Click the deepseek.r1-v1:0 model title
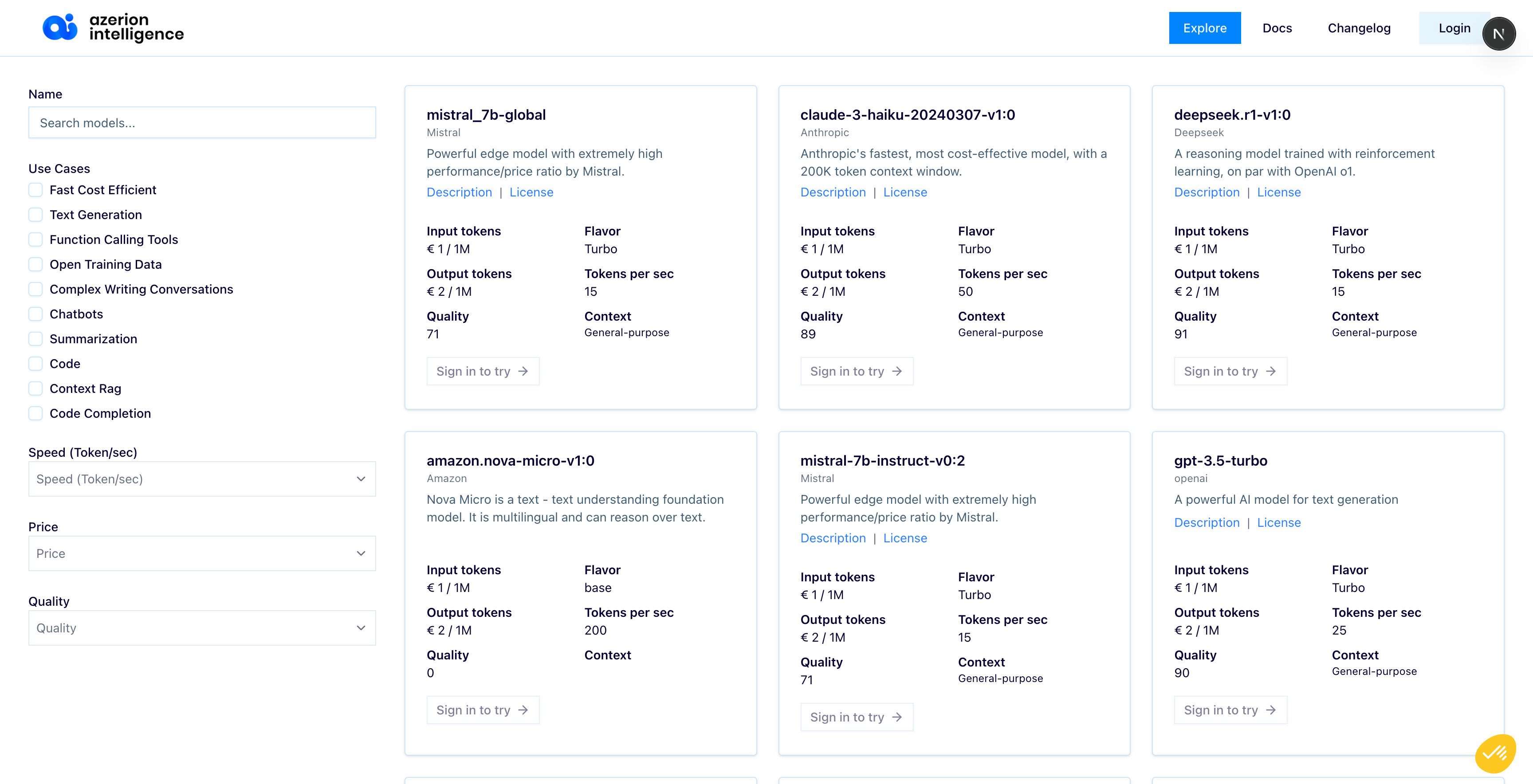 pyautogui.click(x=1232, y=115)
